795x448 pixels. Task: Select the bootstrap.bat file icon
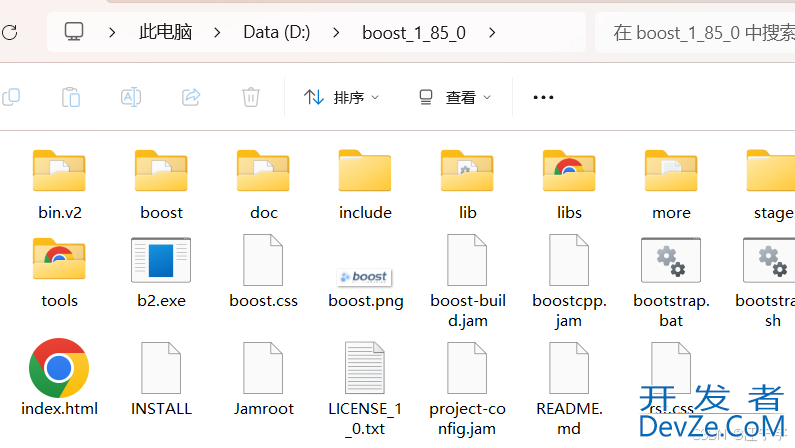click(671, 259)
